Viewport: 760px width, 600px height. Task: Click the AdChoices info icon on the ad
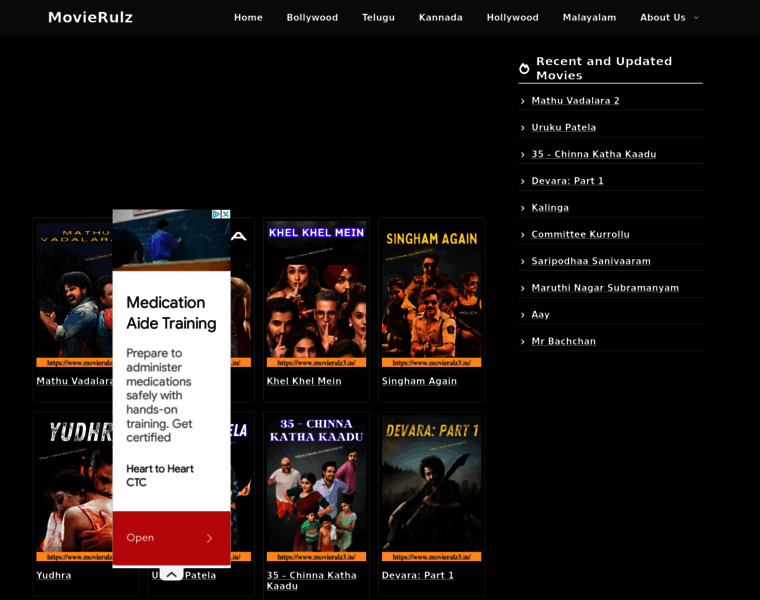tap(217, 214)
